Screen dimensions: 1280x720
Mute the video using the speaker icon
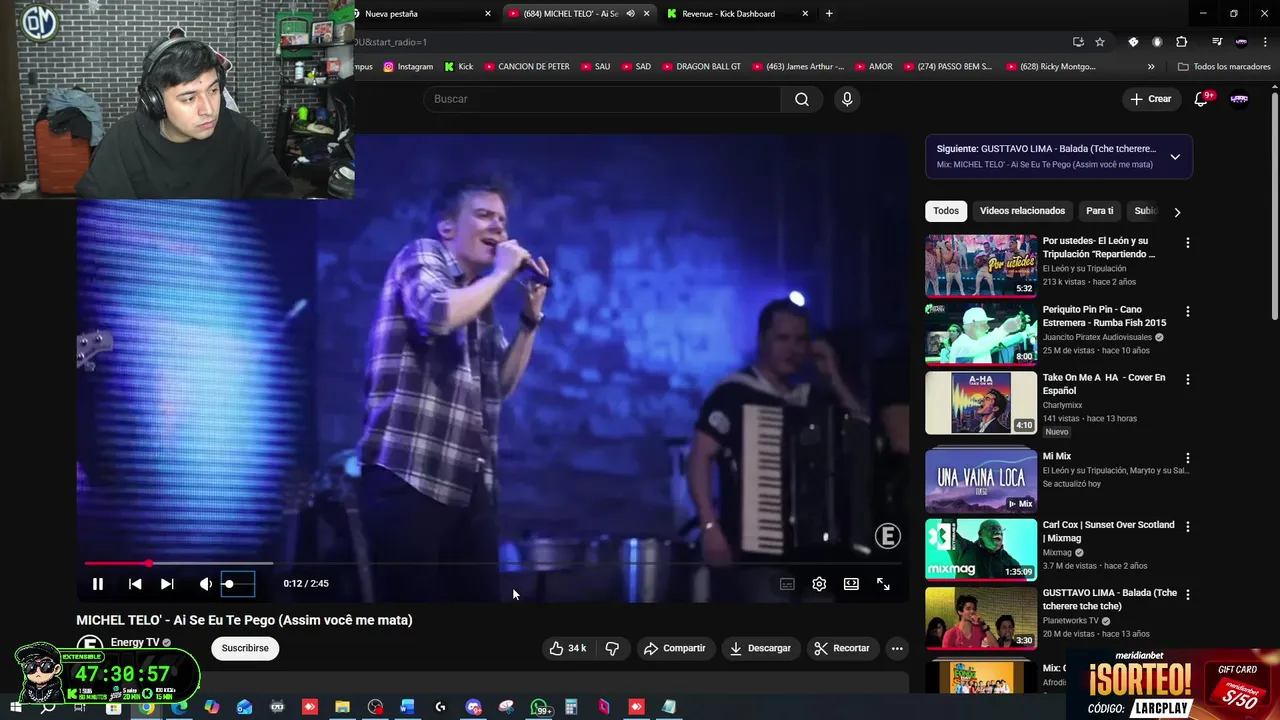[x=205, y=584]
